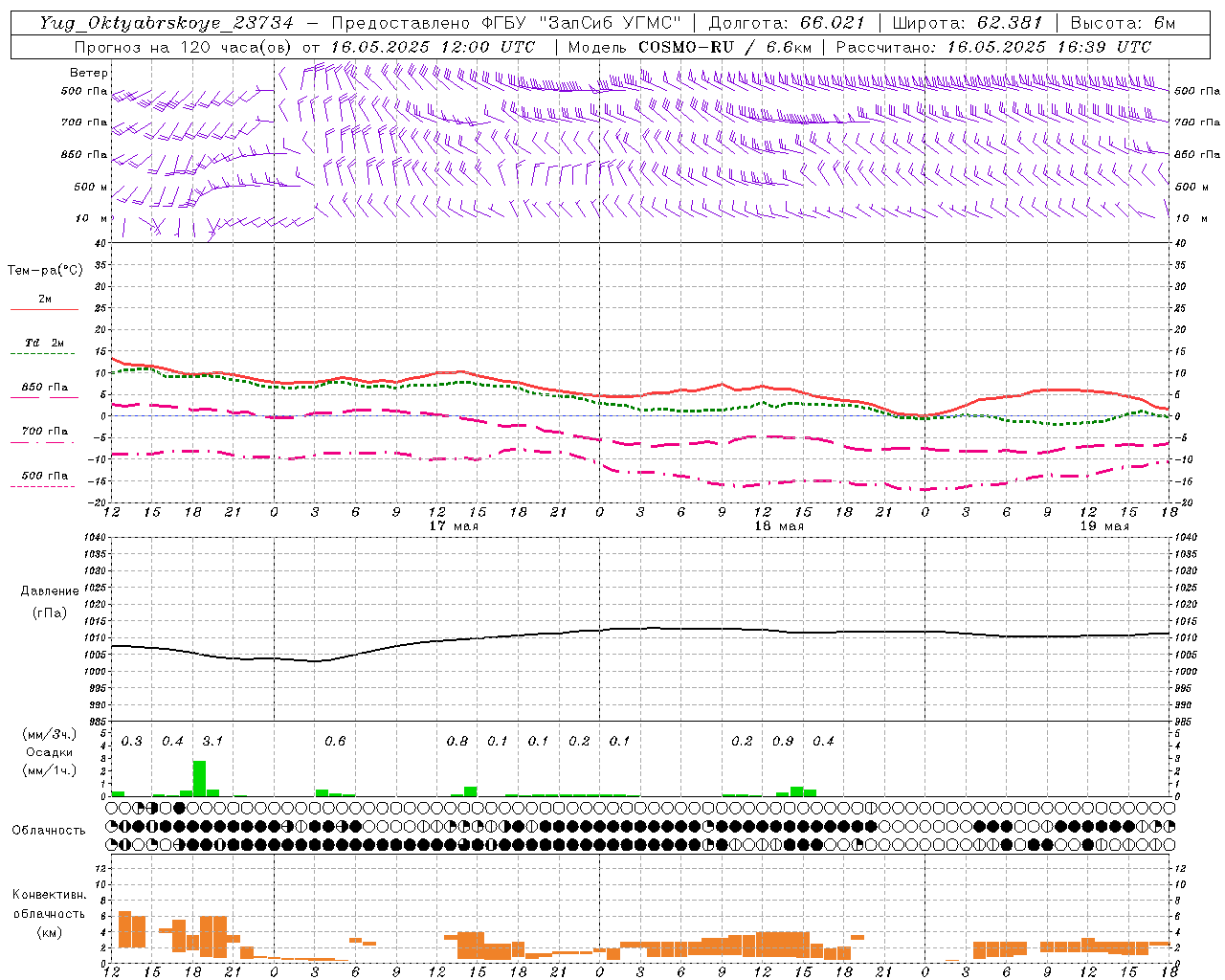Click the (мм/3ч.) precipitation unit label
The height and width of the screenshot is (980, 1225).
tap(50, 735)
